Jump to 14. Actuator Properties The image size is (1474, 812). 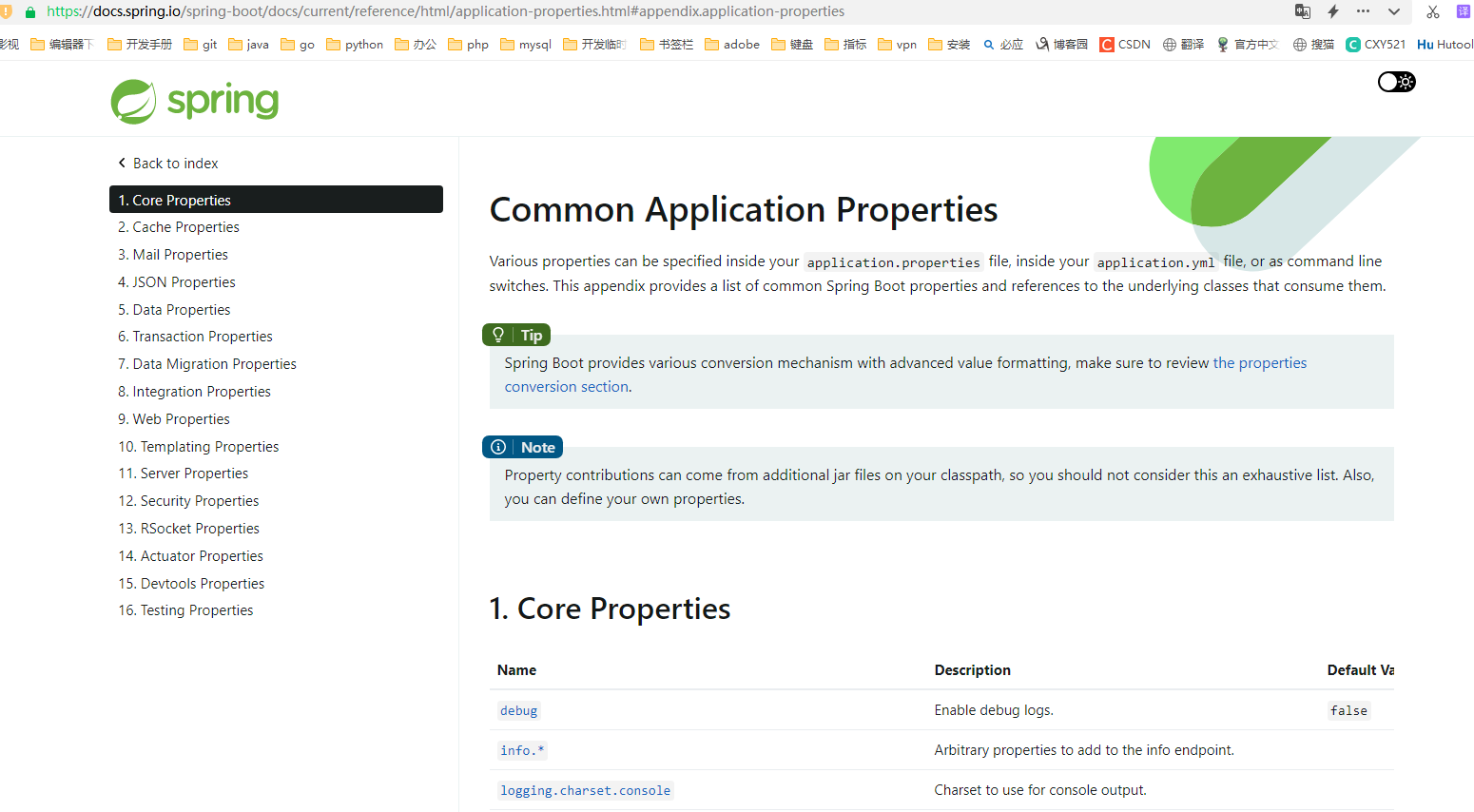point(190,556)
